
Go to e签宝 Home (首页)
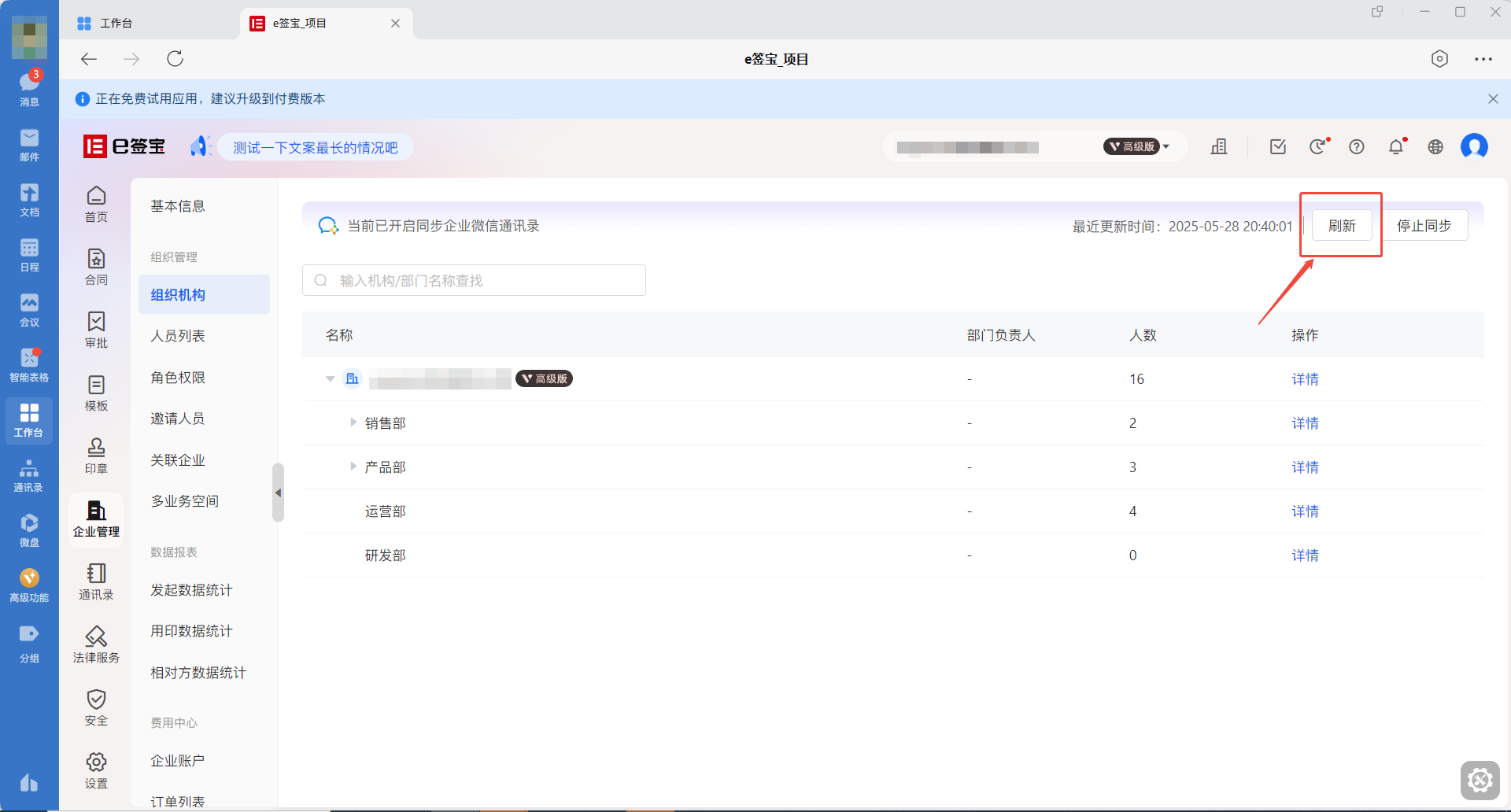coord(96,204)
